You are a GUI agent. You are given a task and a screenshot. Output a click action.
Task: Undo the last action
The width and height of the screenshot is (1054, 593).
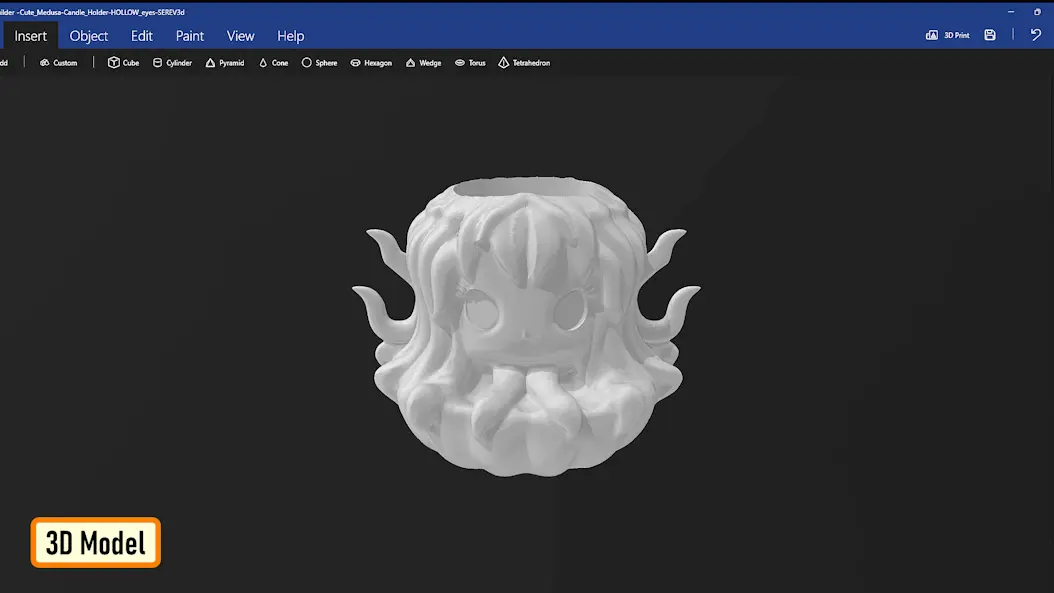click(1036, 35)
